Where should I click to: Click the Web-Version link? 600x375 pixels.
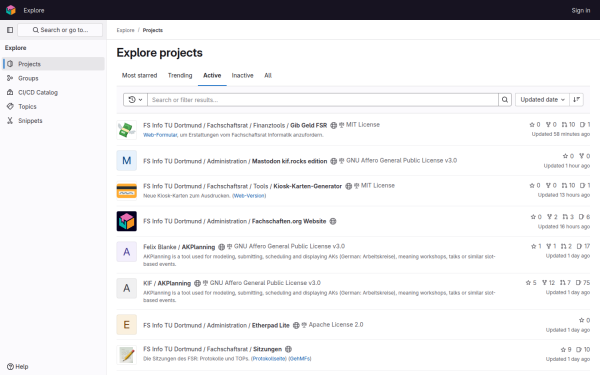(x=249, y=196)
